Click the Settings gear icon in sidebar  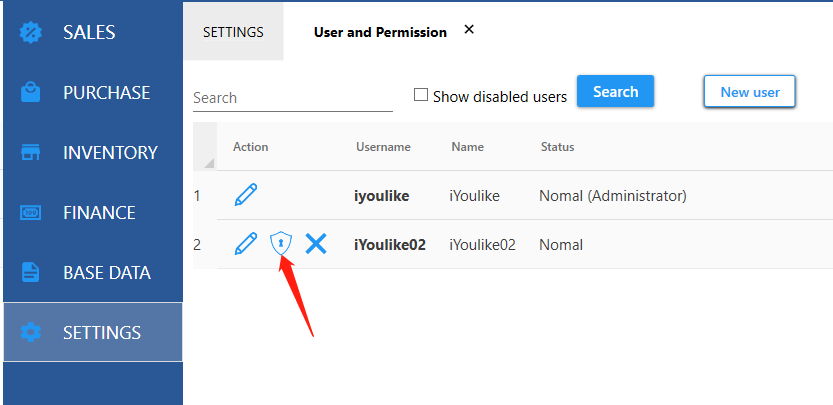coord(30,333)
